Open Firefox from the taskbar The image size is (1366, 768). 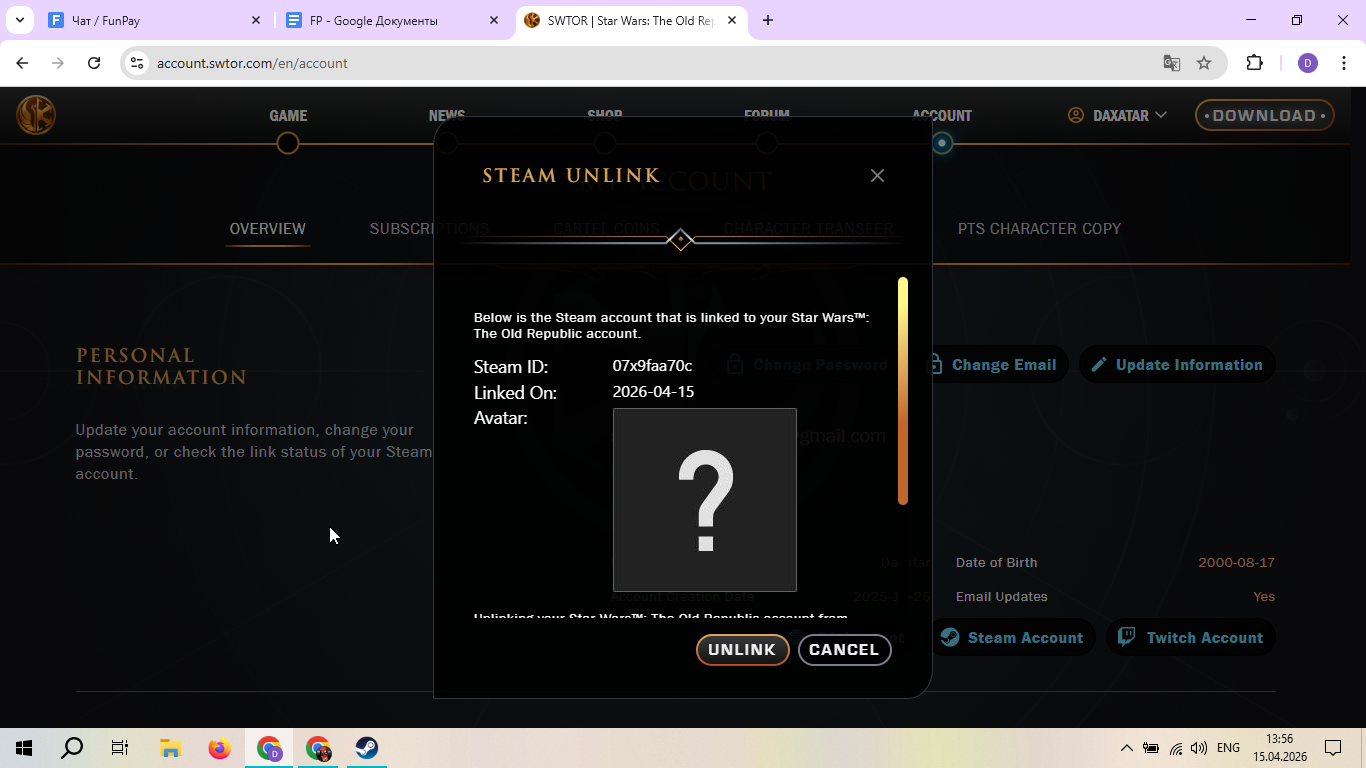click(x=219, y=748)
